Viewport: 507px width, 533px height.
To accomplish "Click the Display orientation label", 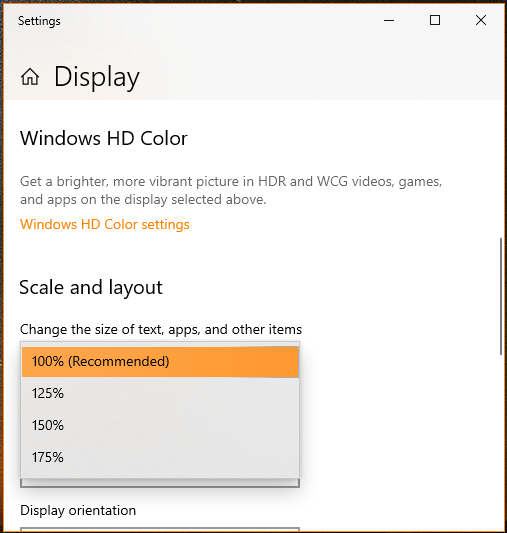I will 78,511.
